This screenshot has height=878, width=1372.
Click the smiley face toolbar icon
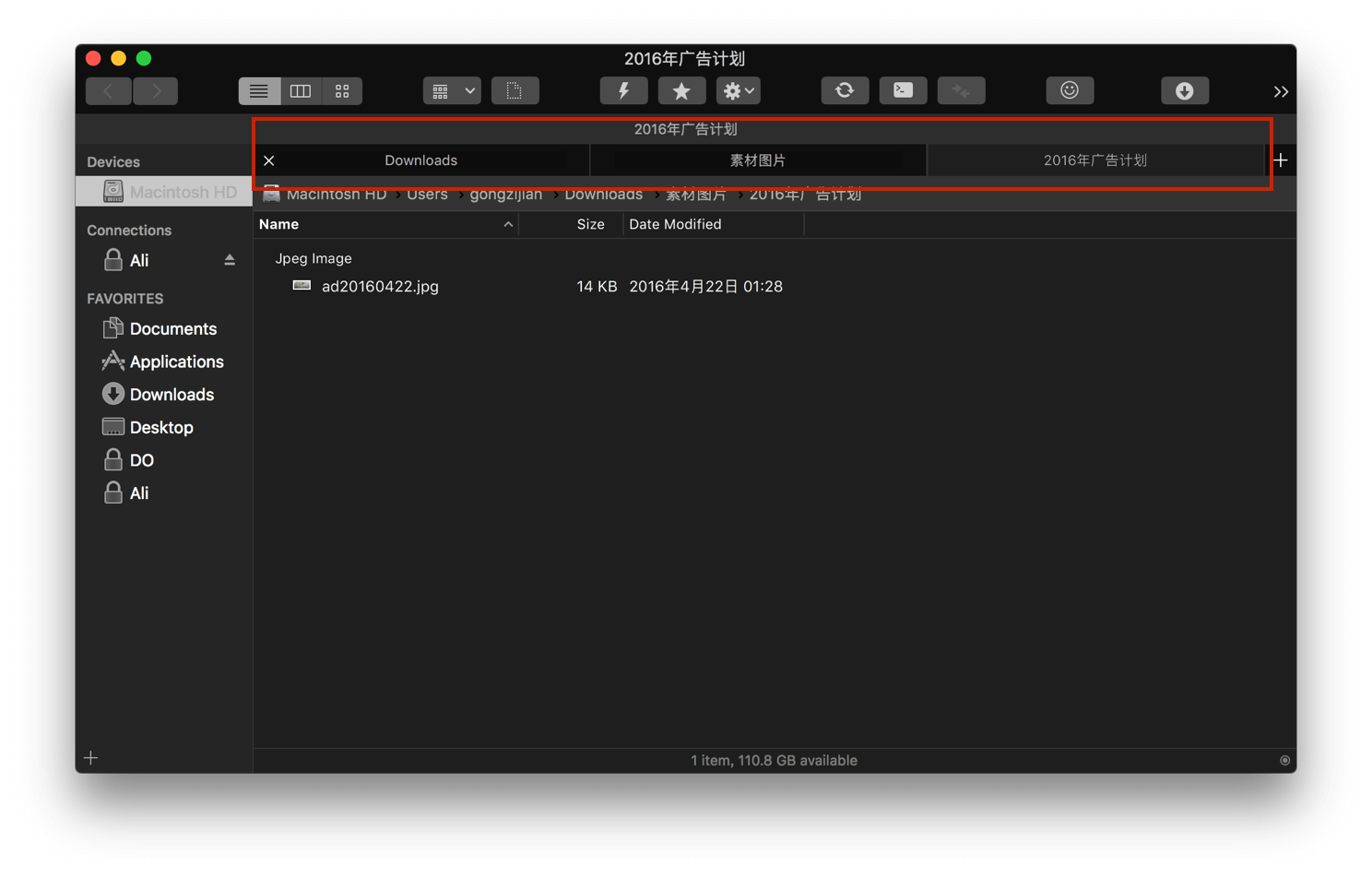[x=1070, y=91]
